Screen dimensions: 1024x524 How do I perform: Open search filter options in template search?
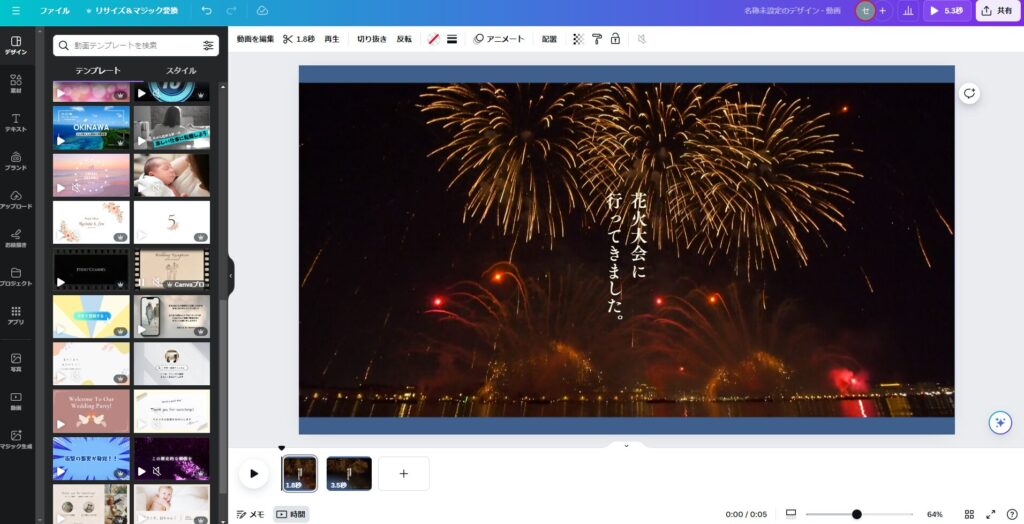pyautogui.click(x=208, y=45)
